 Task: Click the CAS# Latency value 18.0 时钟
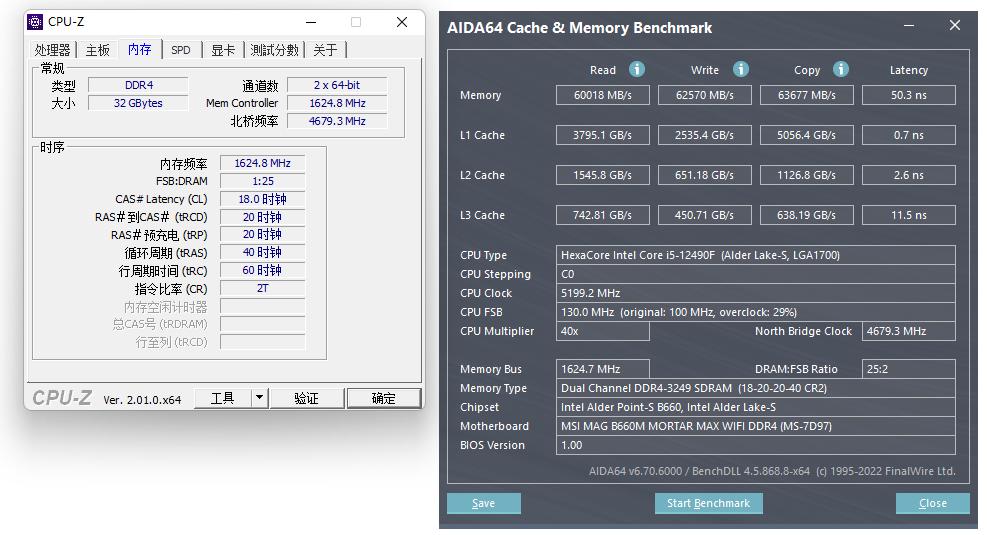point(262,200)
